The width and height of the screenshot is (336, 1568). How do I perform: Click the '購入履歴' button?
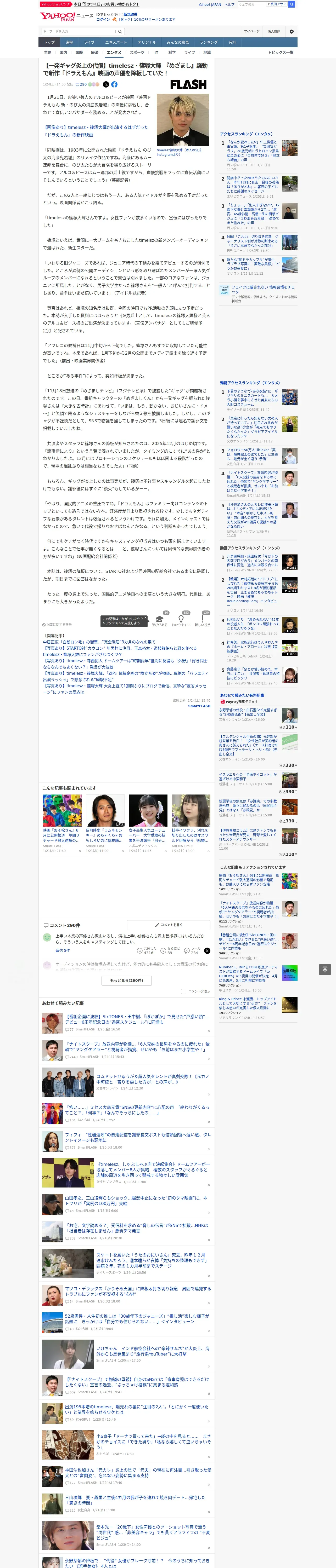(274, 32)
